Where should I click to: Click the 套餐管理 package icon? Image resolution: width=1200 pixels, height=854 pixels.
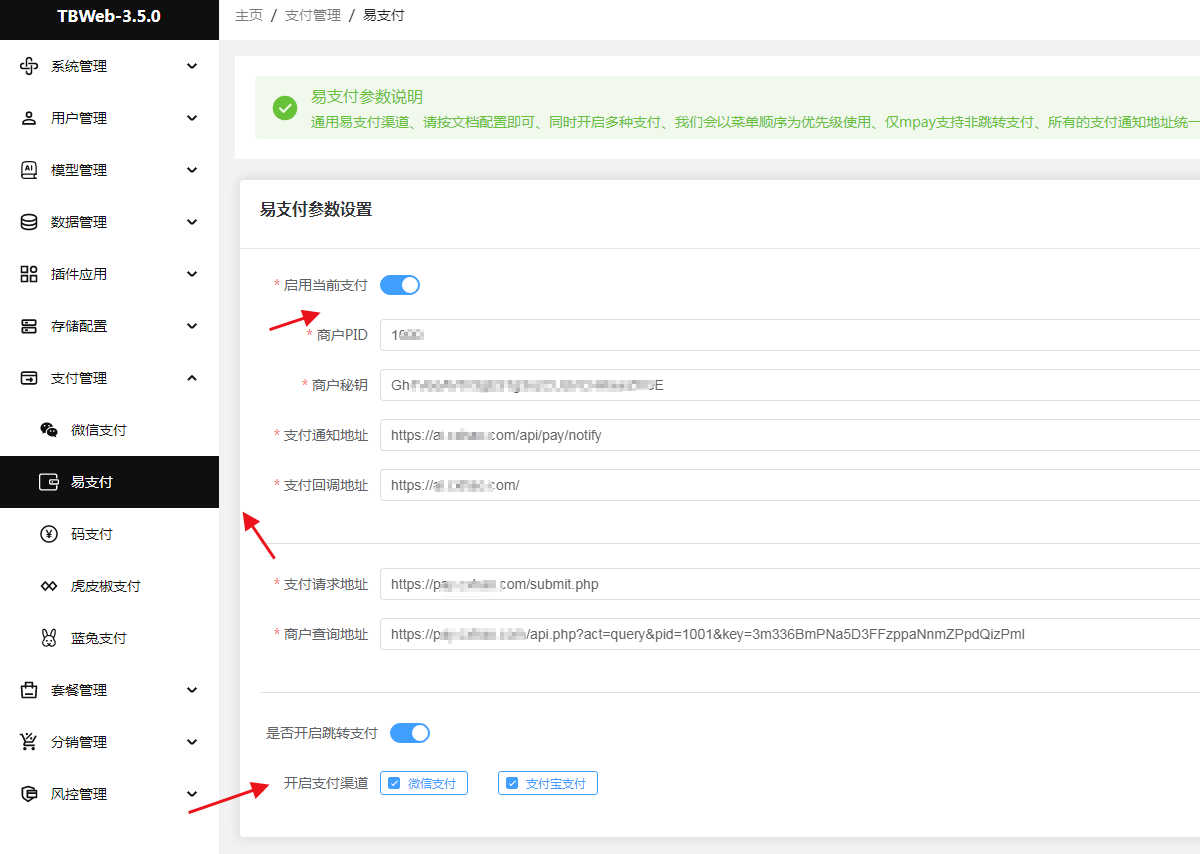click(29, 690)
